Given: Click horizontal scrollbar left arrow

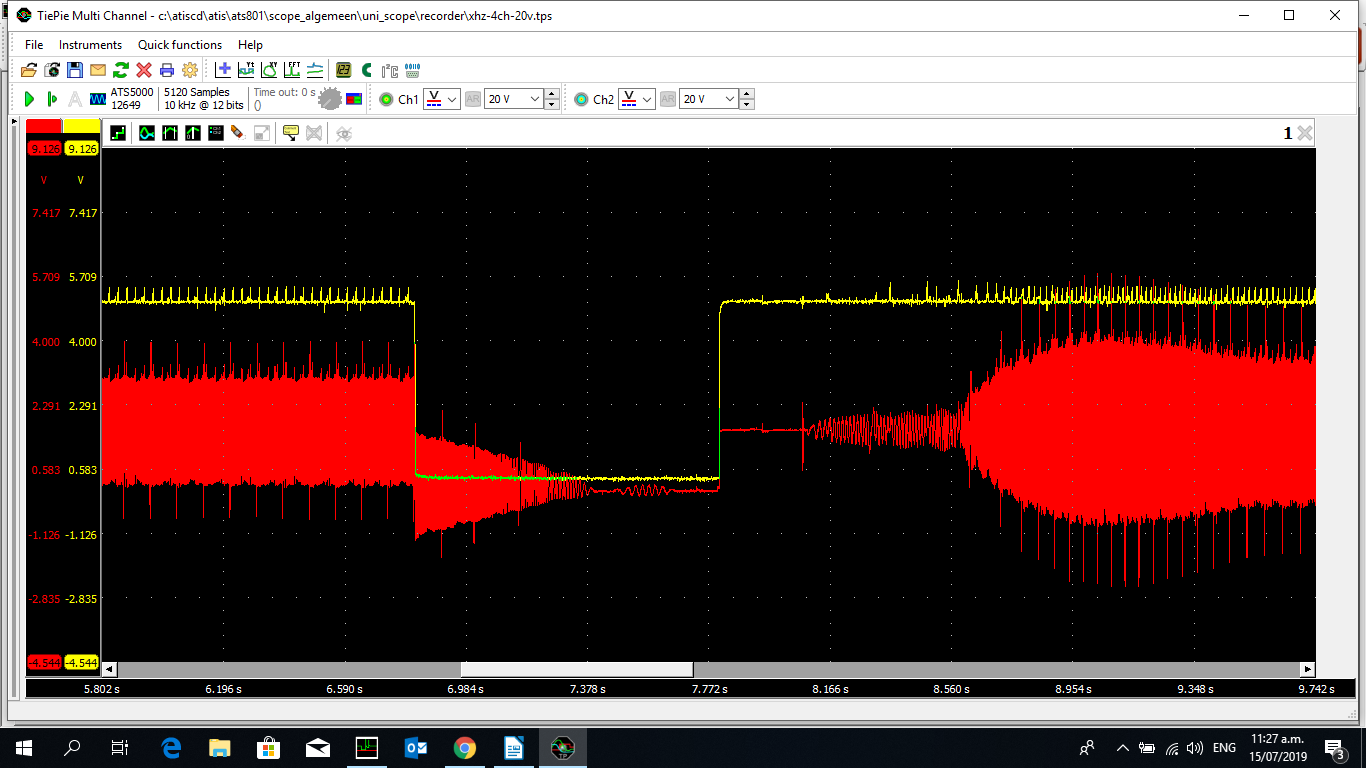Looking at the screenshot, I should point(110,669).
